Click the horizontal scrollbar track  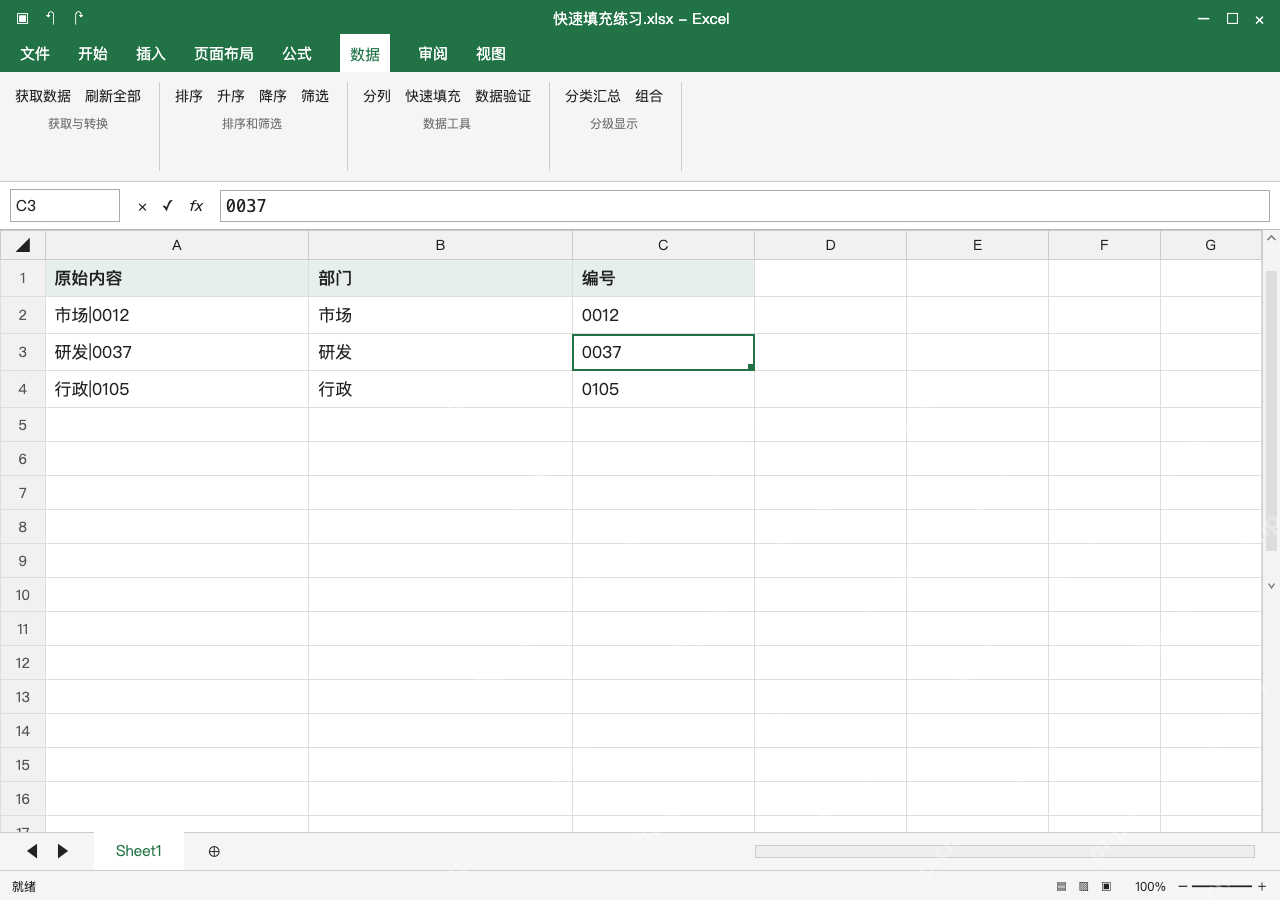point(1005,851)
